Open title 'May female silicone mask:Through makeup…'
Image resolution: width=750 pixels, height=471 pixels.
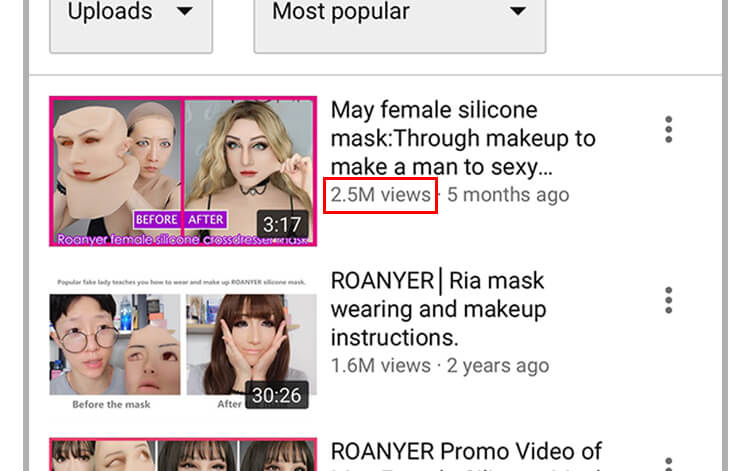click(x=463, y=138)
